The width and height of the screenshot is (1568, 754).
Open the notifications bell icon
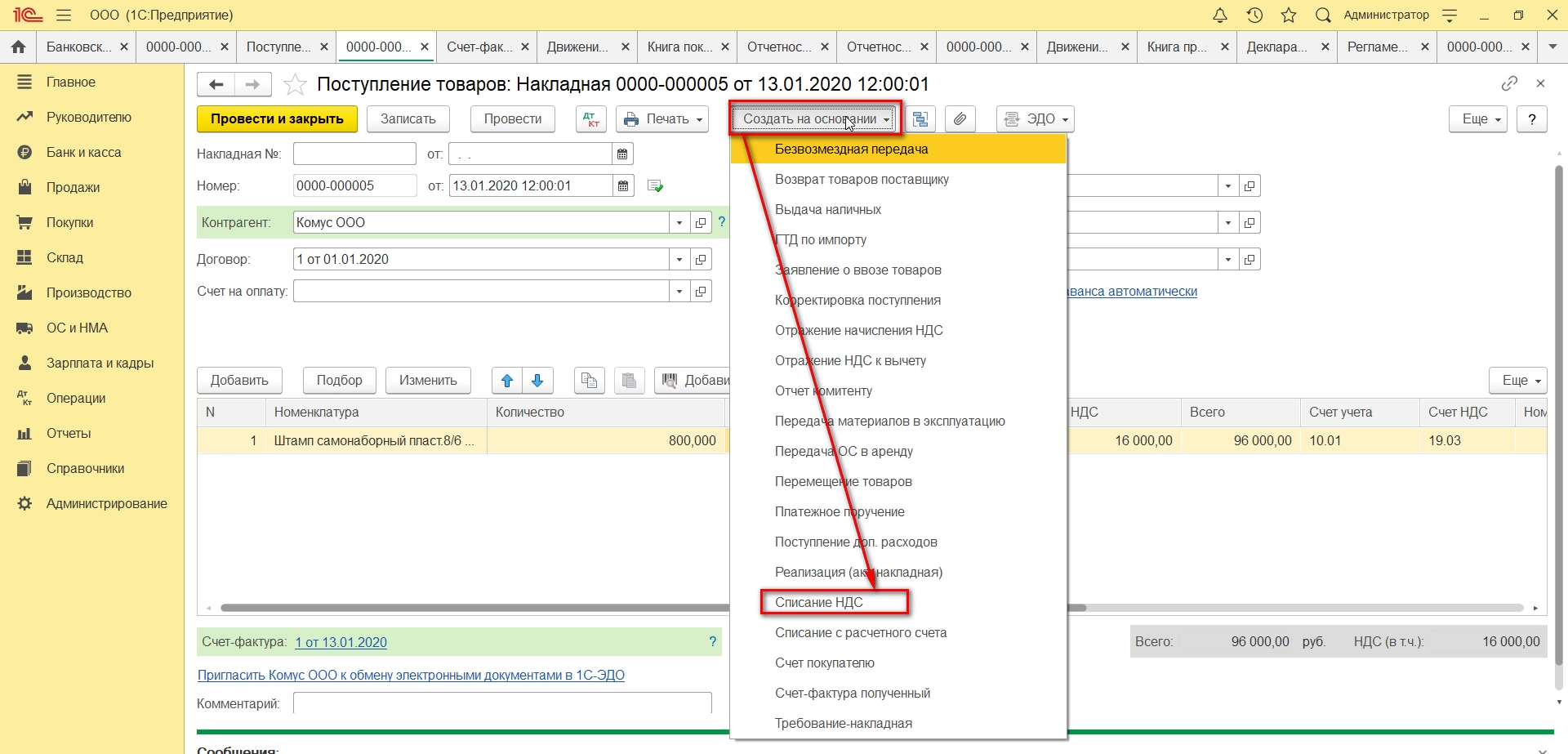click(x=1219, y=15)
